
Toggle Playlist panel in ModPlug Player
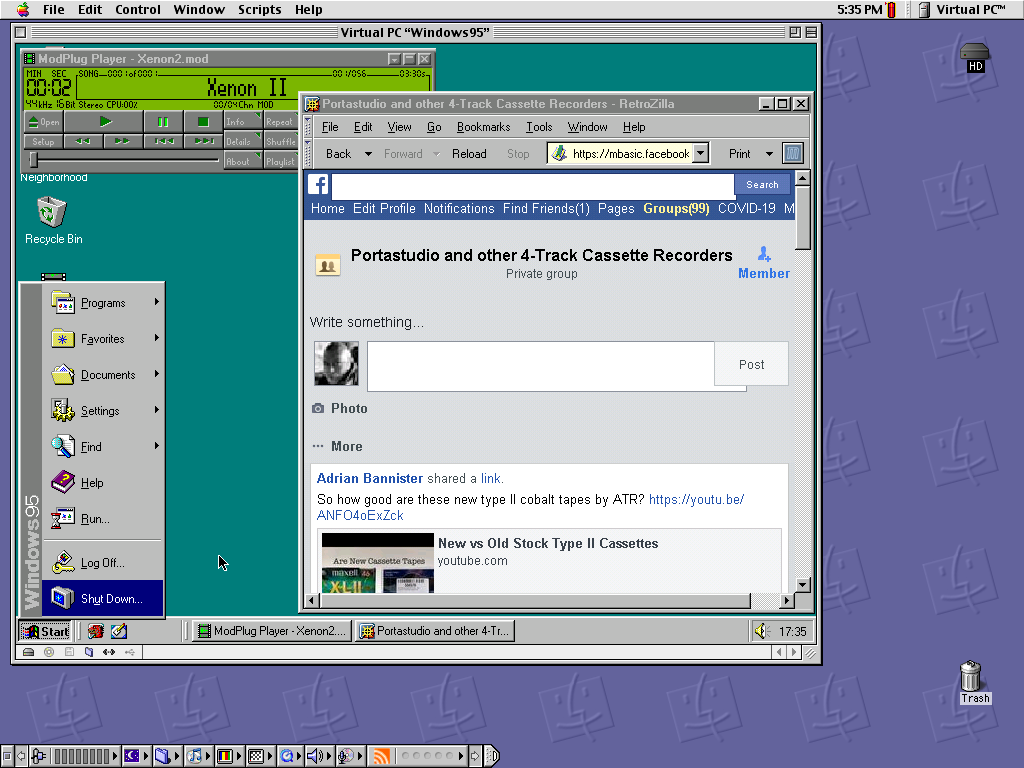(x=281, y=161)
